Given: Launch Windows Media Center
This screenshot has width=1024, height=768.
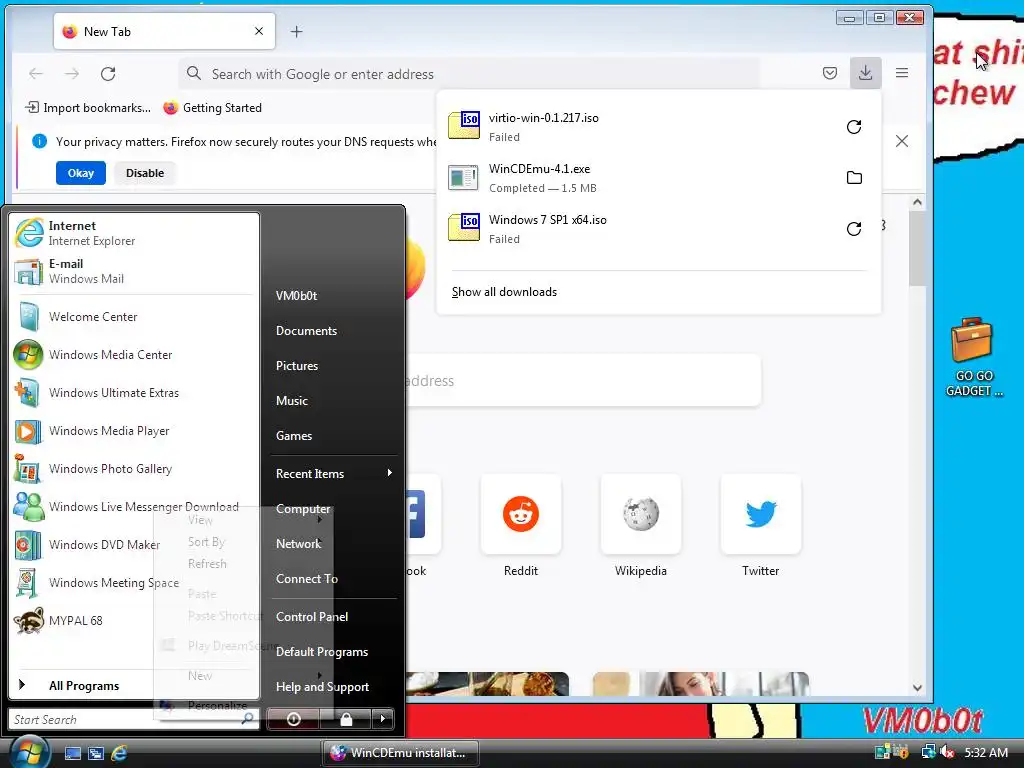Looking at the screenshot, I should (x=135, y=355).
